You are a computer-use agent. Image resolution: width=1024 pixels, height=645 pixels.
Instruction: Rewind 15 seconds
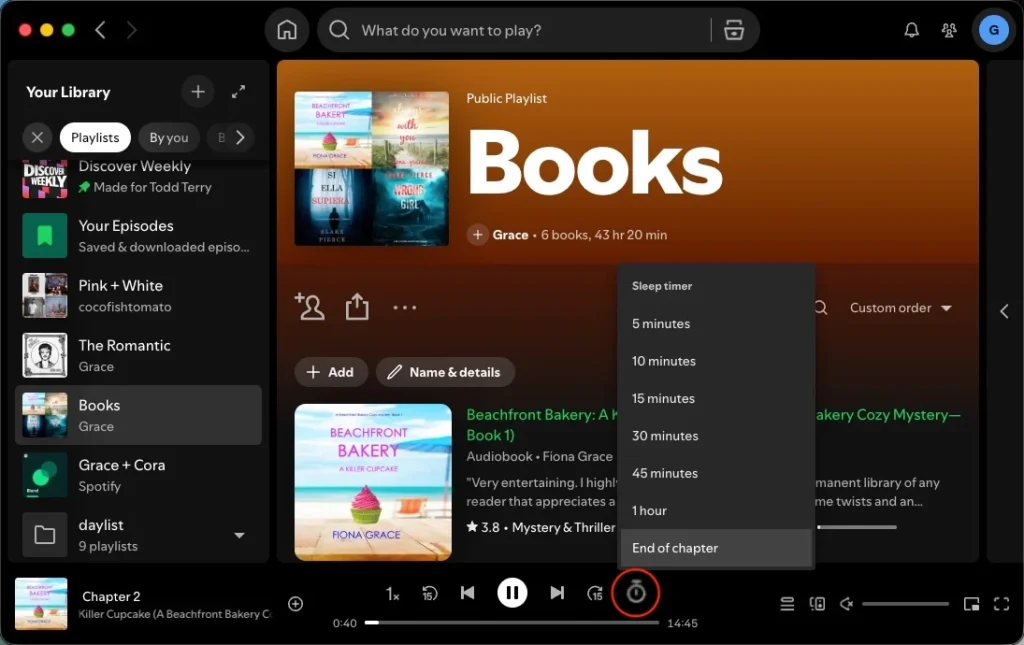(x=429, y=593)
